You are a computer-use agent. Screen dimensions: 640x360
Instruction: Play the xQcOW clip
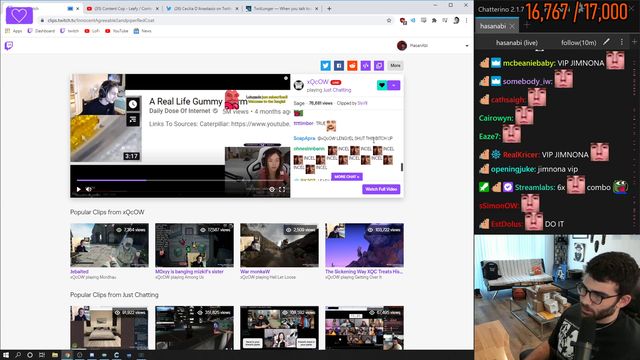click(78, 189)
